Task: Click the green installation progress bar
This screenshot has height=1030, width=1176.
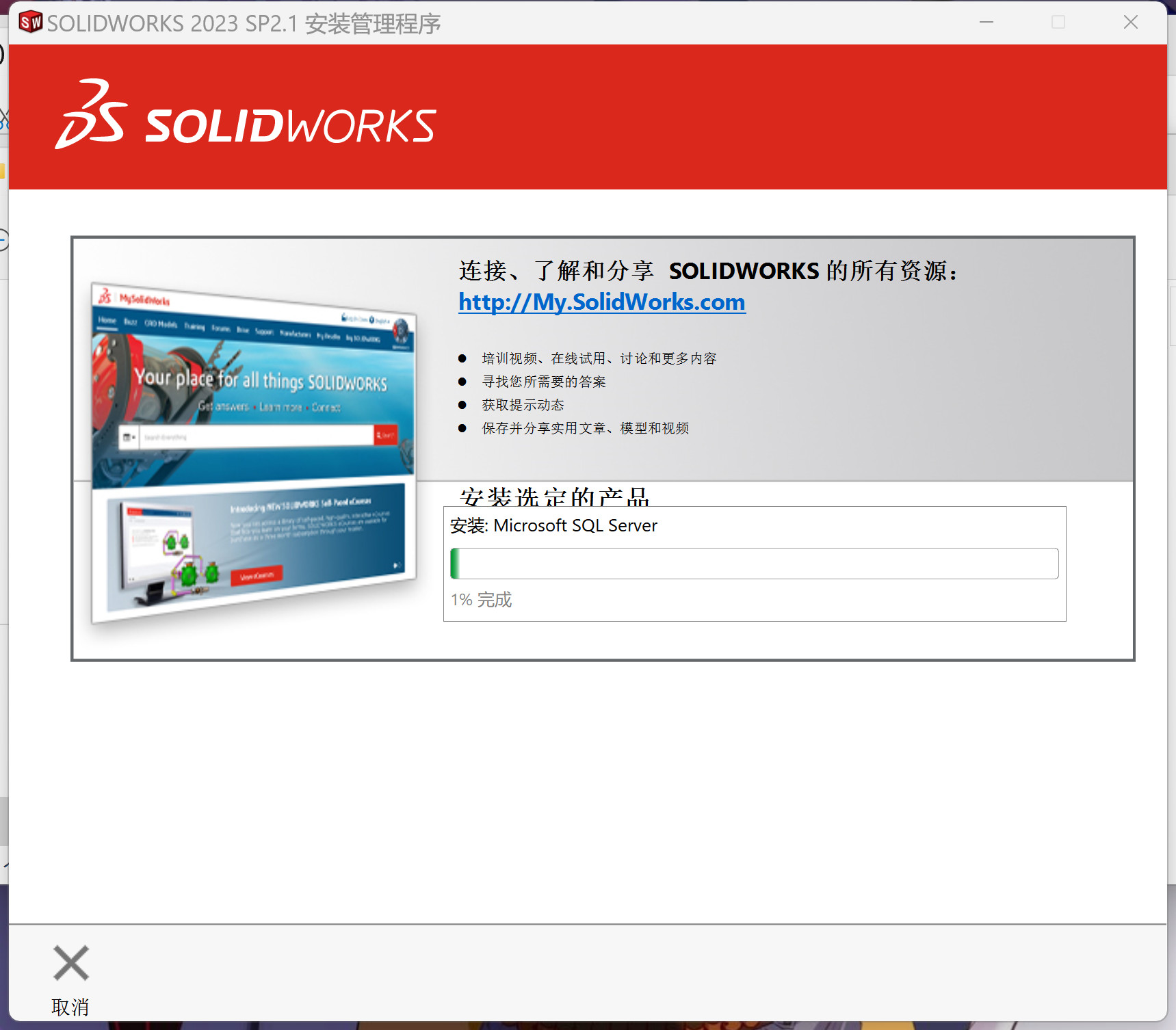Action: coord(754,564)
